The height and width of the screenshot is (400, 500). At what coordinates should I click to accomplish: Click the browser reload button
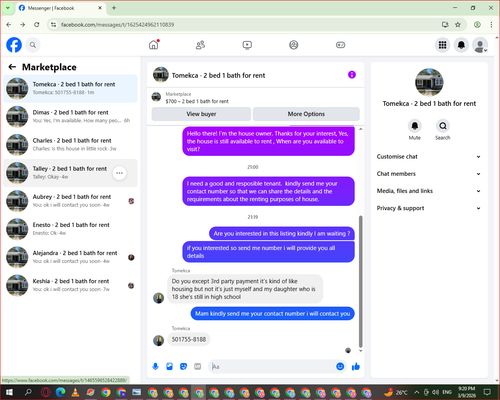pyautogui.click(x=37, y=24)
